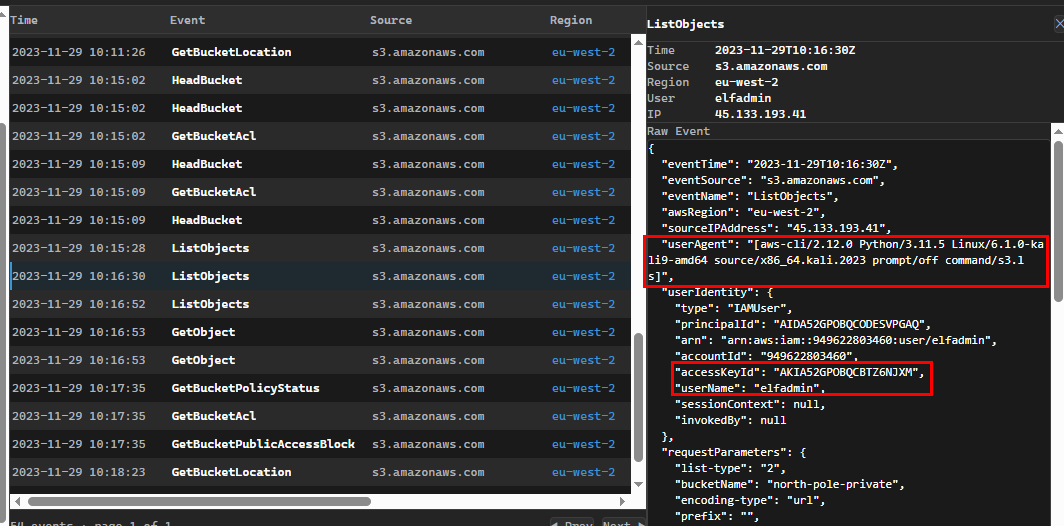Image resolution: width=1064 pixels, height=526 pixels.
Task: Click the "arn" JSON line
Action: coord(837,340)
